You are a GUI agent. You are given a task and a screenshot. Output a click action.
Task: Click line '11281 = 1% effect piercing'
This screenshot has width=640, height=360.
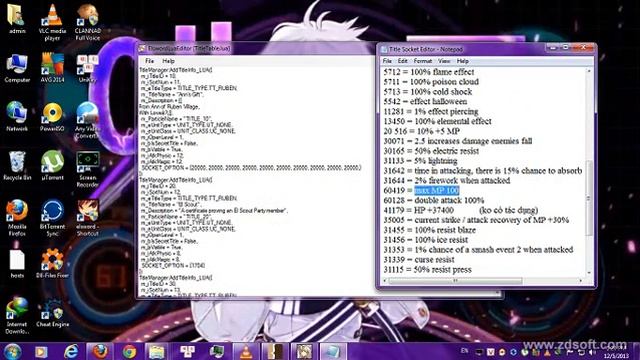pyautogui.click(x=431, y=111)
